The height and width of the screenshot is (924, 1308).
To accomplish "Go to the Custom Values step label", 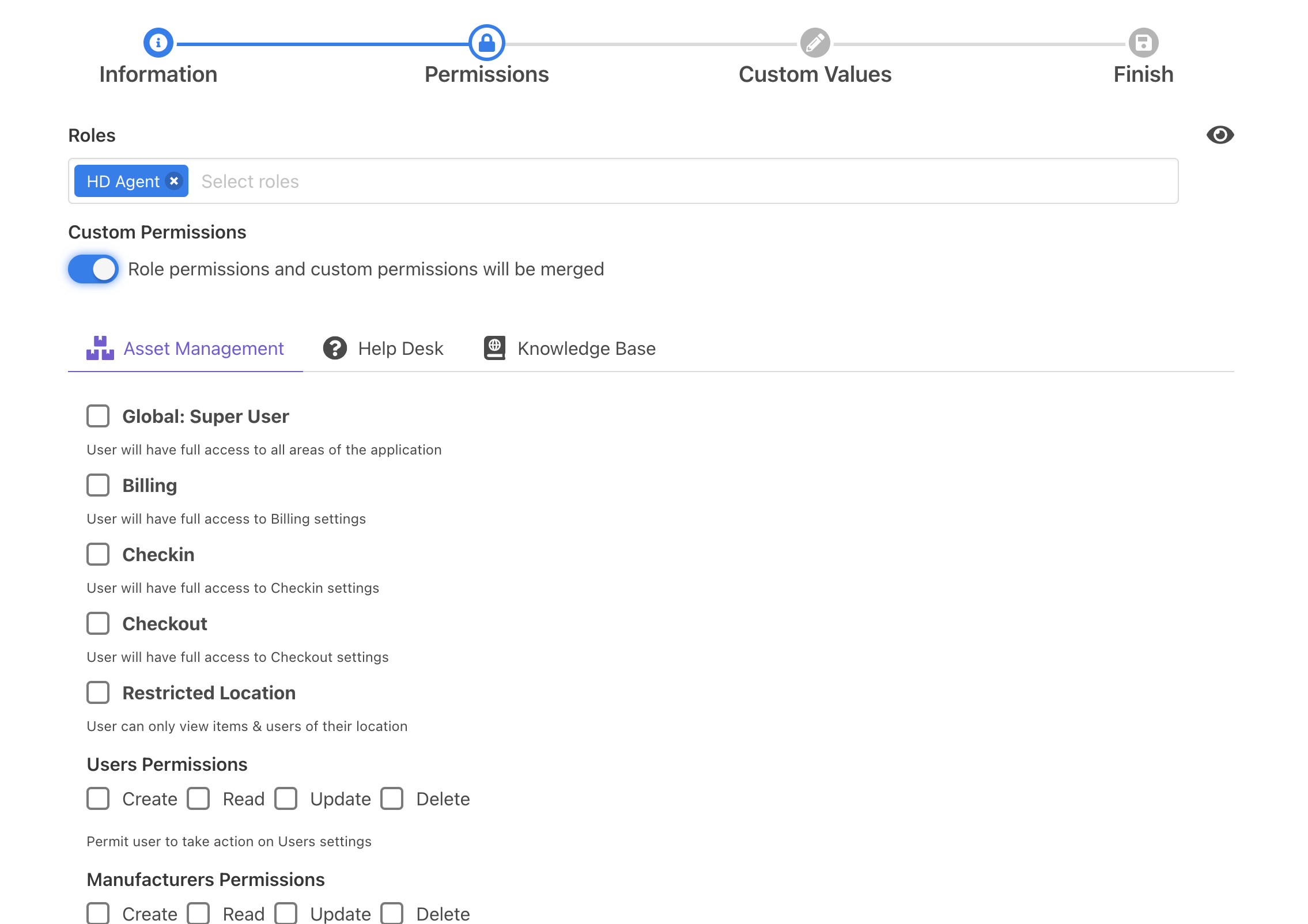I will [815, 74].
